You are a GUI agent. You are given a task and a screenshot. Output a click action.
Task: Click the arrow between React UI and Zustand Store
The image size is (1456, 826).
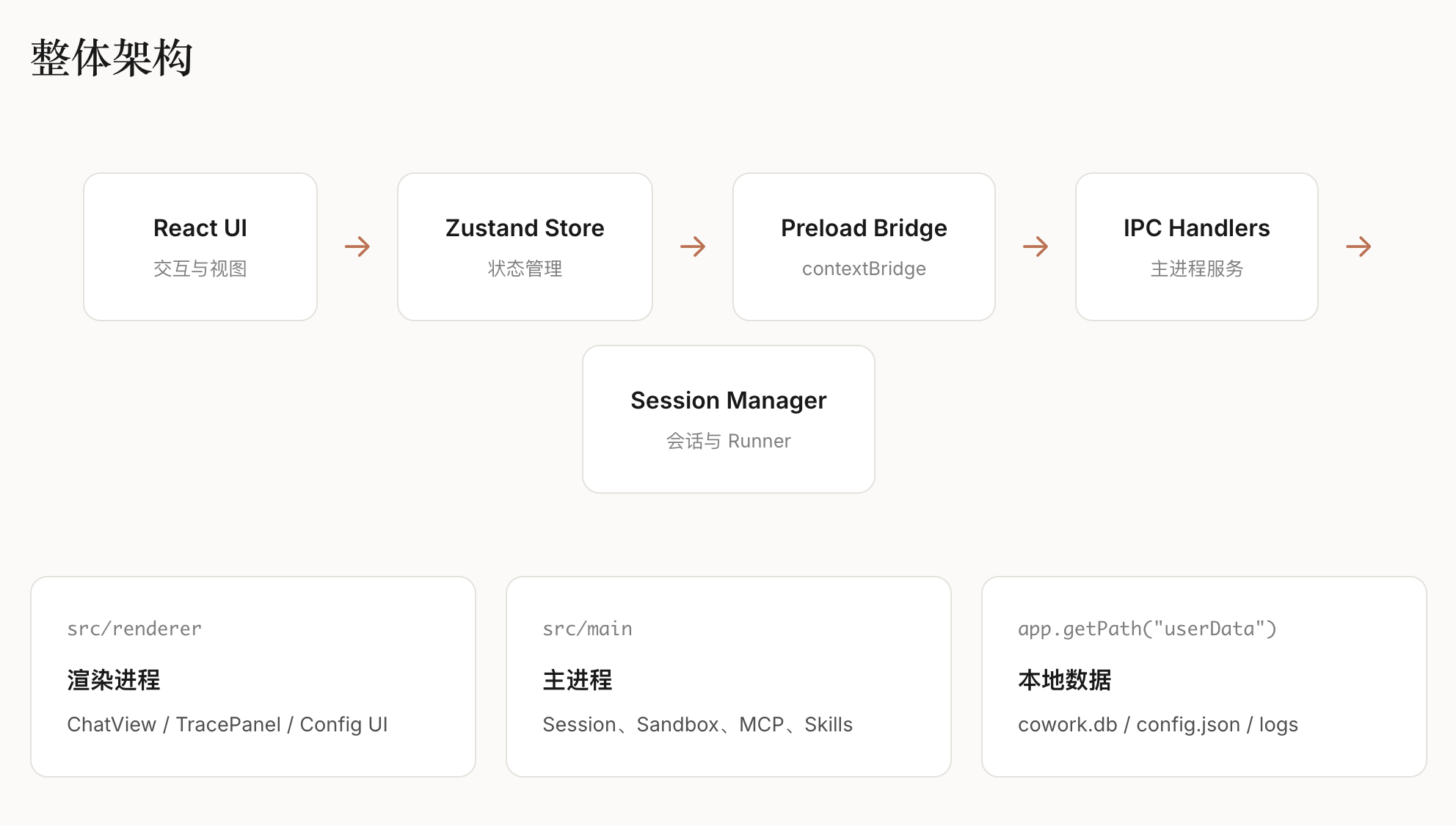tap(357, 246)
